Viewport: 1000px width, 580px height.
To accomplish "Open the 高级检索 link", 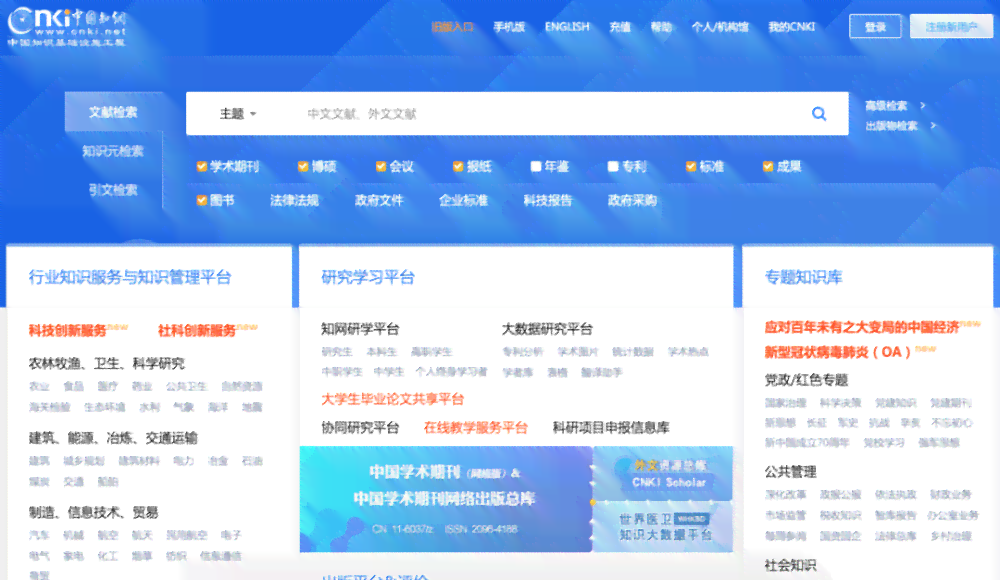I will click(886, 105).
